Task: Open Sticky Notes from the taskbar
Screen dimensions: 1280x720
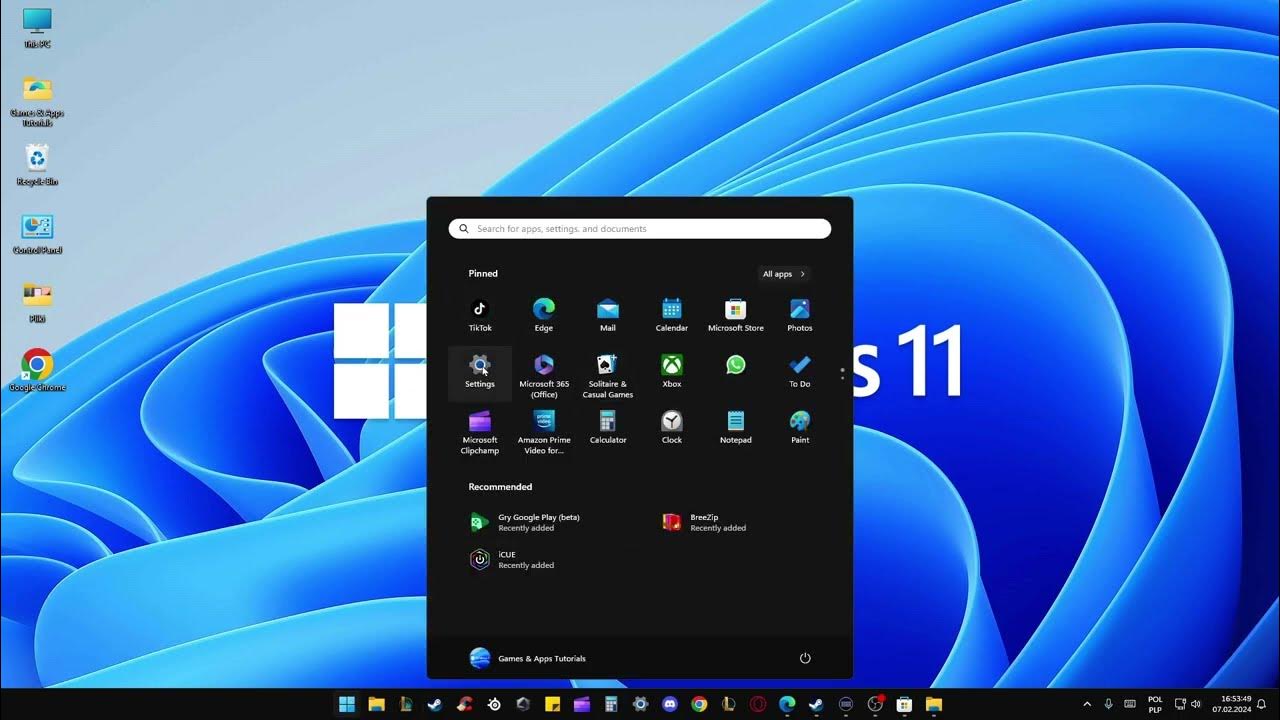Action: (552, 704)
